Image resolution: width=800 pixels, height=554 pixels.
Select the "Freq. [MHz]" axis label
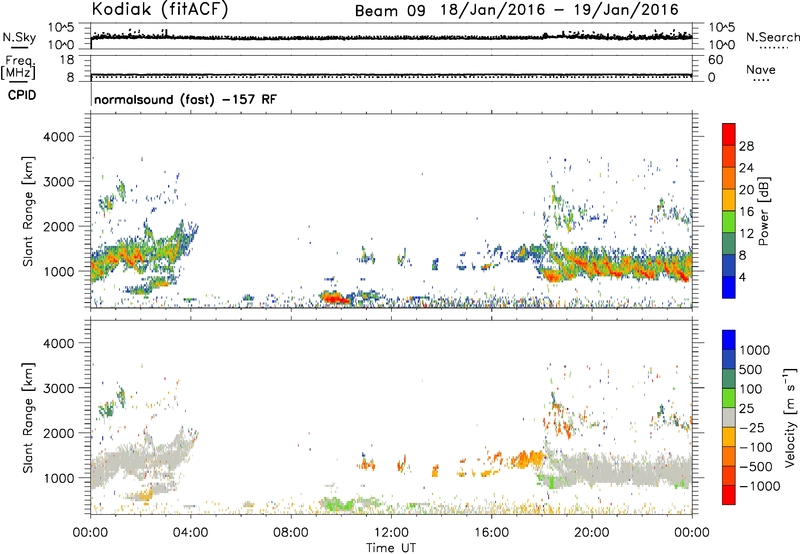click(x=18, y=68)
